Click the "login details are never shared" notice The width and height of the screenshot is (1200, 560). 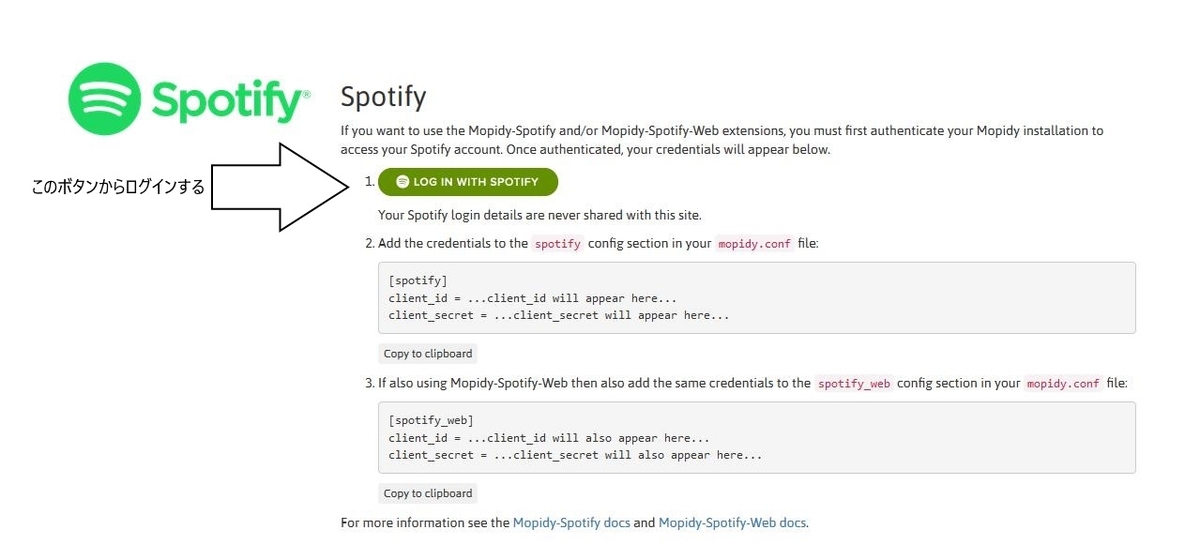pyautogui.click(x=540, y=214)
